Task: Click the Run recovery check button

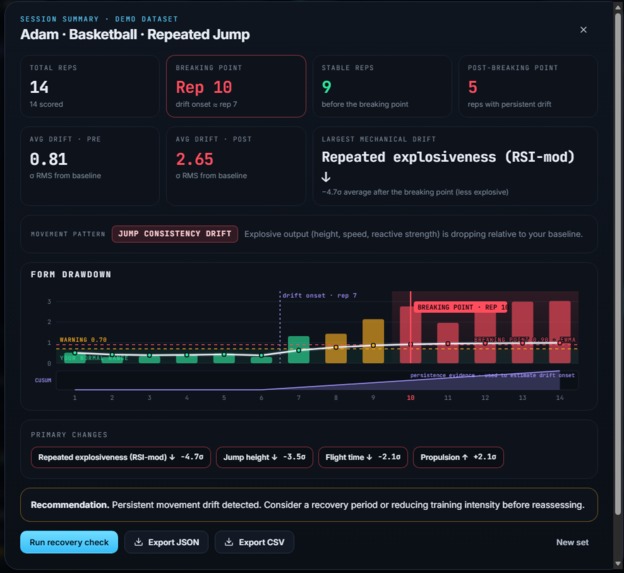Action: click(69, 542)
